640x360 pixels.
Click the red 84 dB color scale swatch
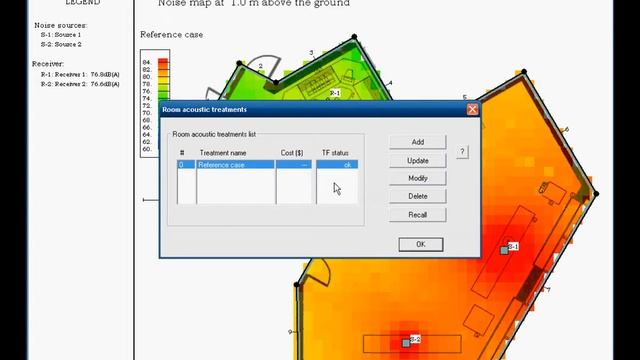(163, 62)
